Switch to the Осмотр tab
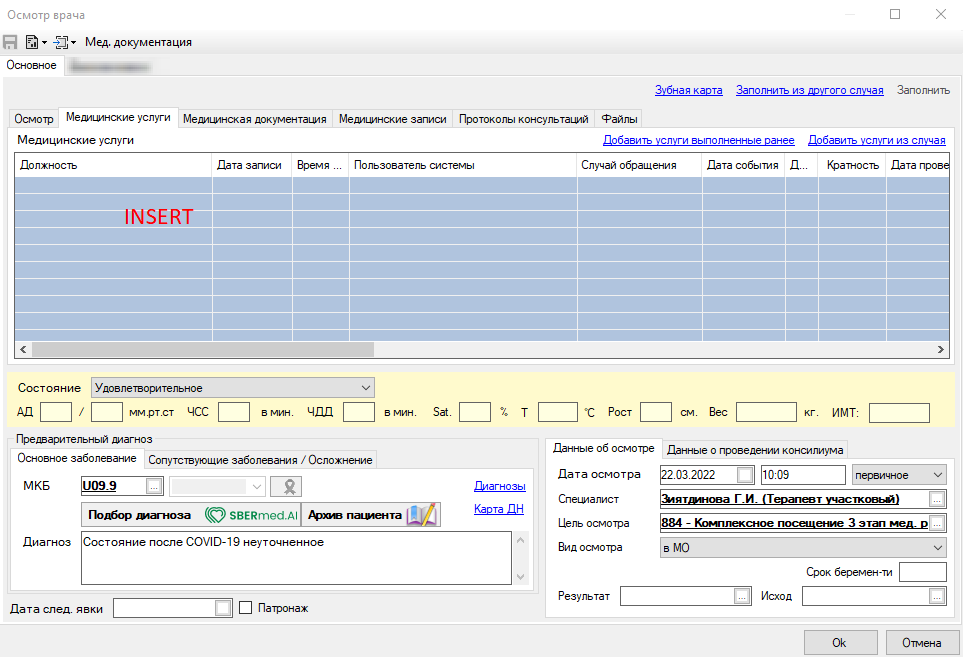Image resolution: width=963 pixels, height=657 pixels. click(x=34, y=119)
